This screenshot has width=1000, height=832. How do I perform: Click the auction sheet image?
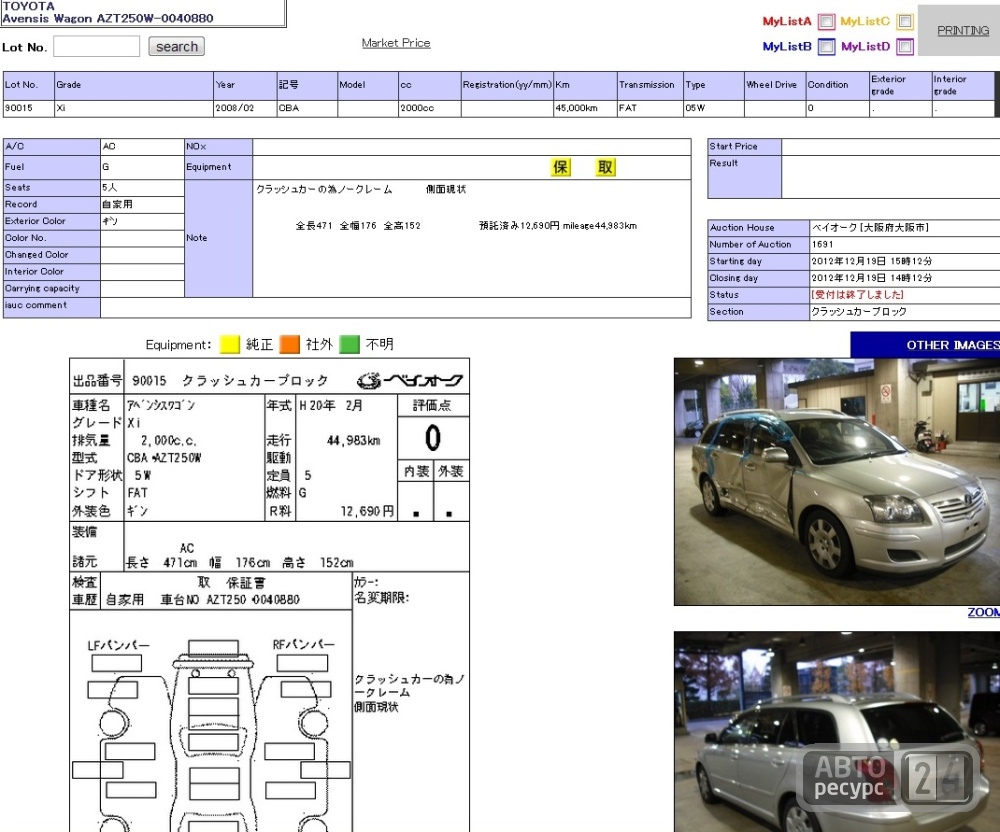click(x=269, y=595)
